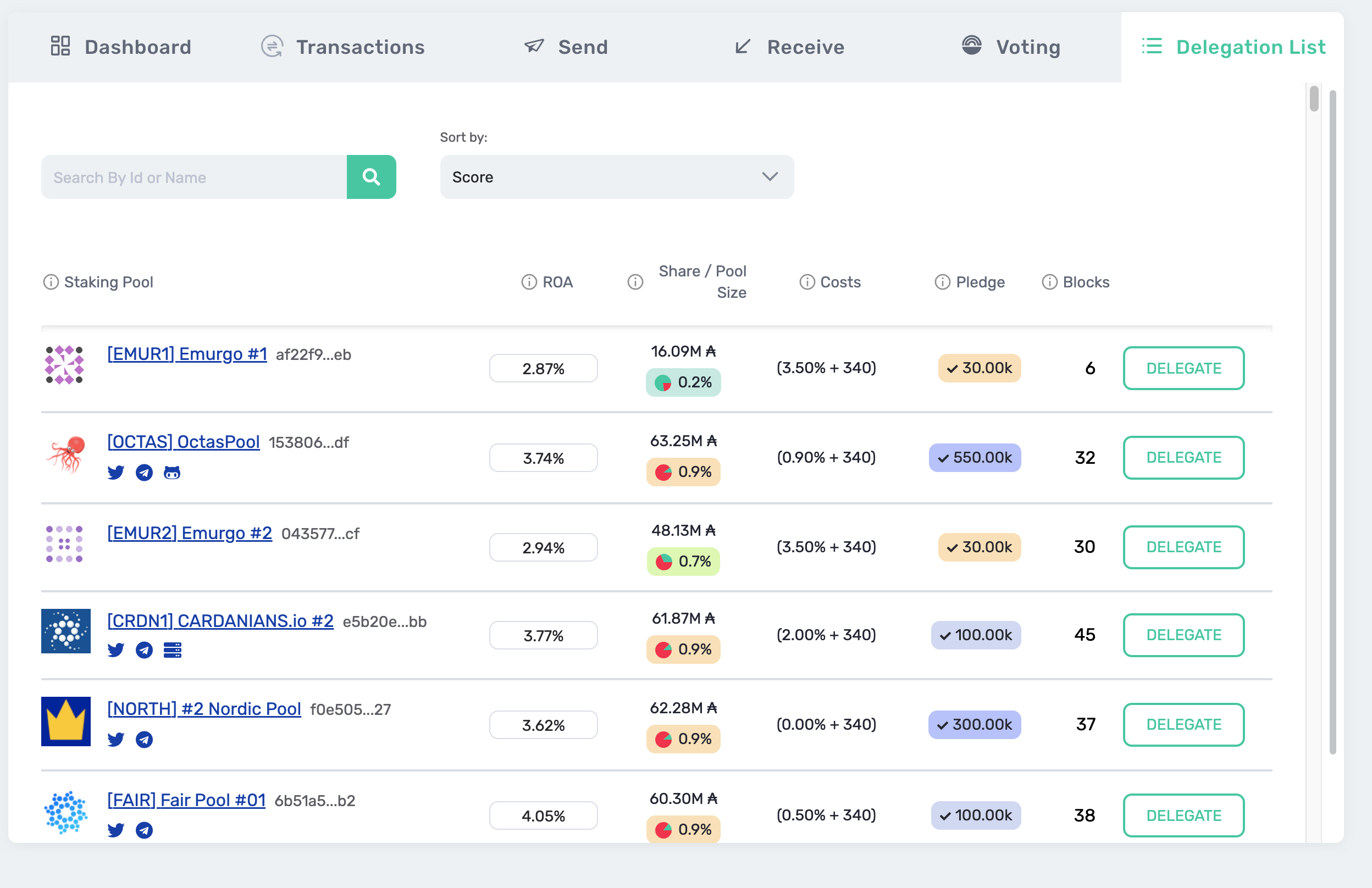Click info icon beside ROA header
This screenshot has height=888, width=1372.
point(529,282)
